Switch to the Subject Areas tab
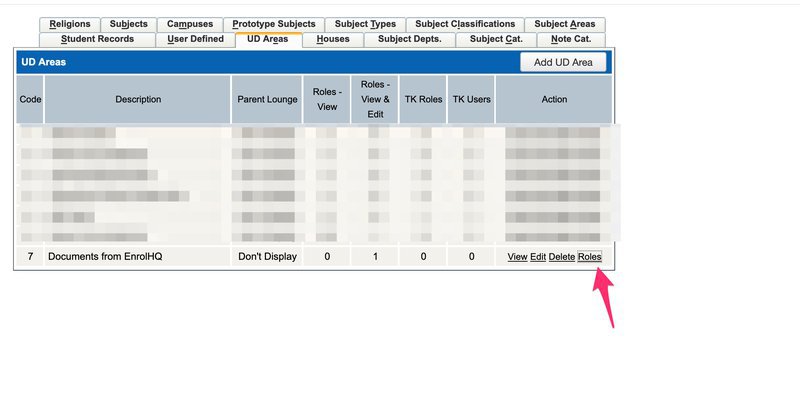Viewport: 800px width, 403px height. tap(564, 24)
